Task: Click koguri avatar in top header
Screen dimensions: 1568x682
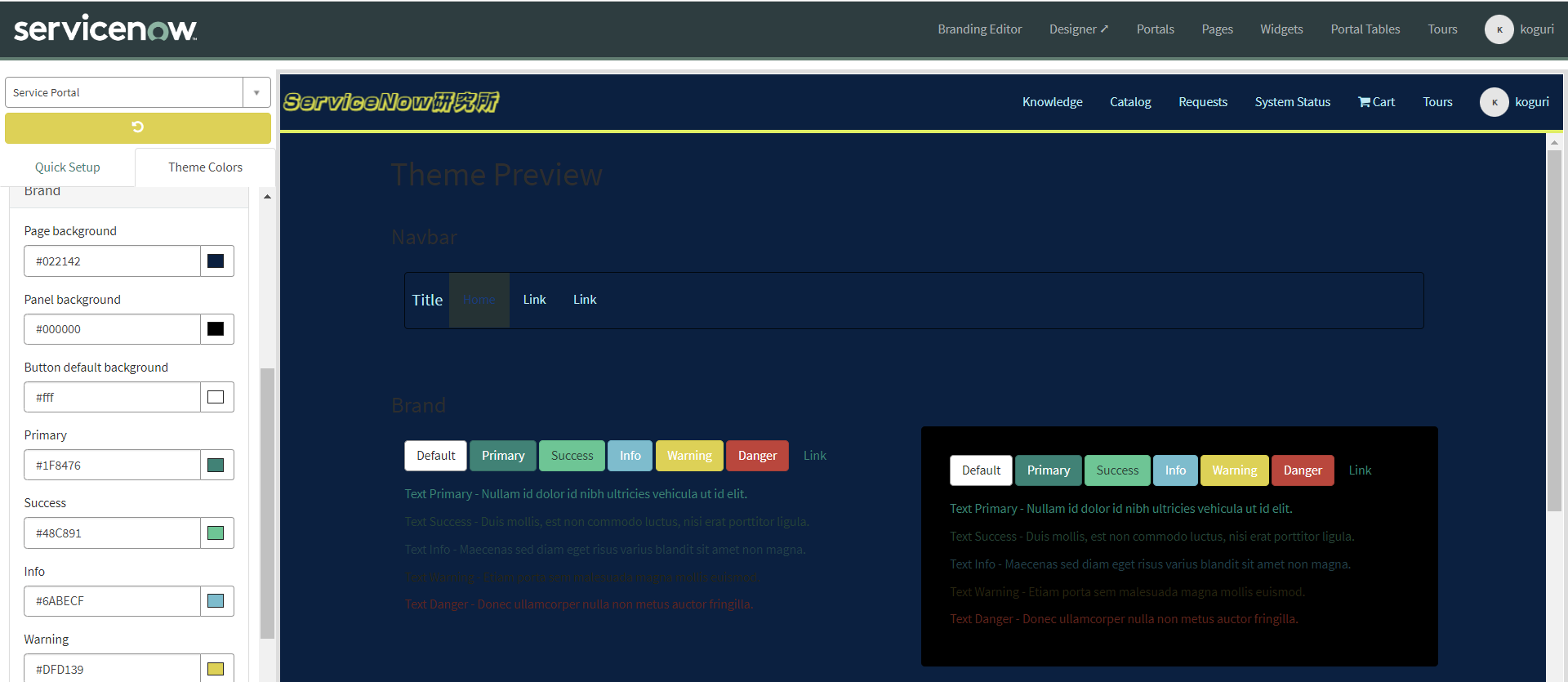Action: click(x=1499, y=29)
